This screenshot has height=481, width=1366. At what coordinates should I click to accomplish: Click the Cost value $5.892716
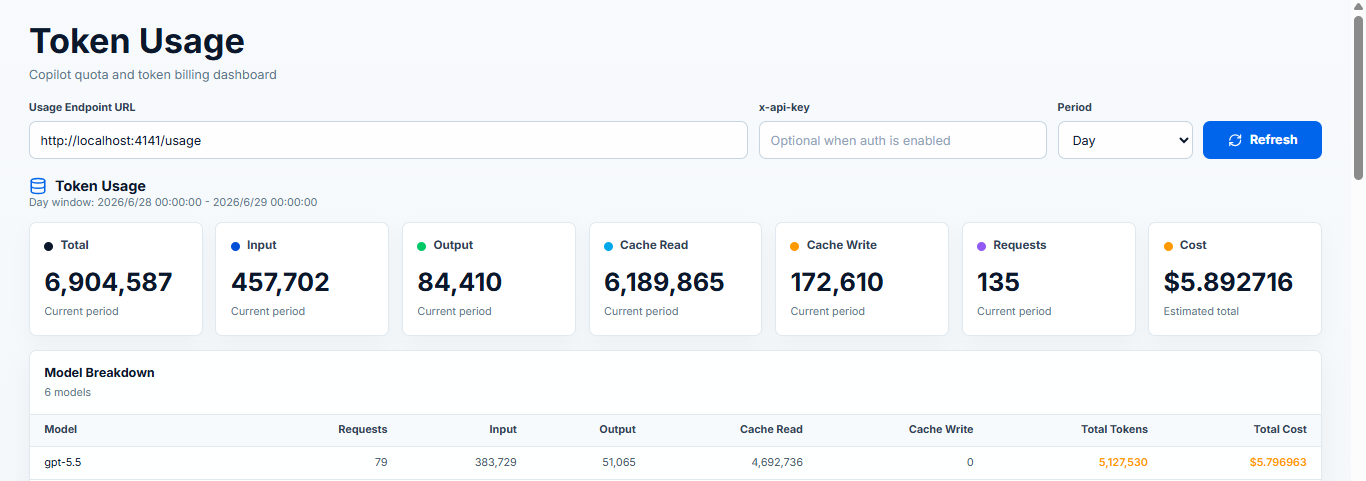tap(1229, 282)
